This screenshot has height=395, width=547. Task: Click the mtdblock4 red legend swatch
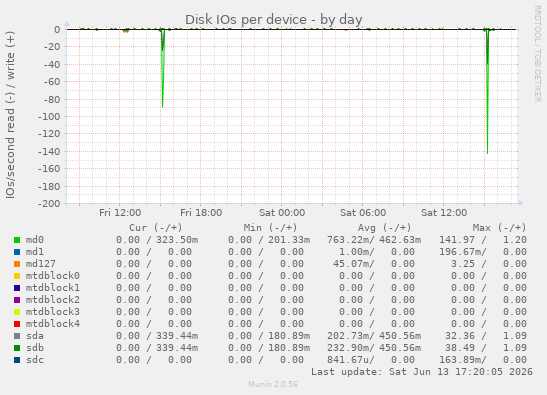pos(17,324)
